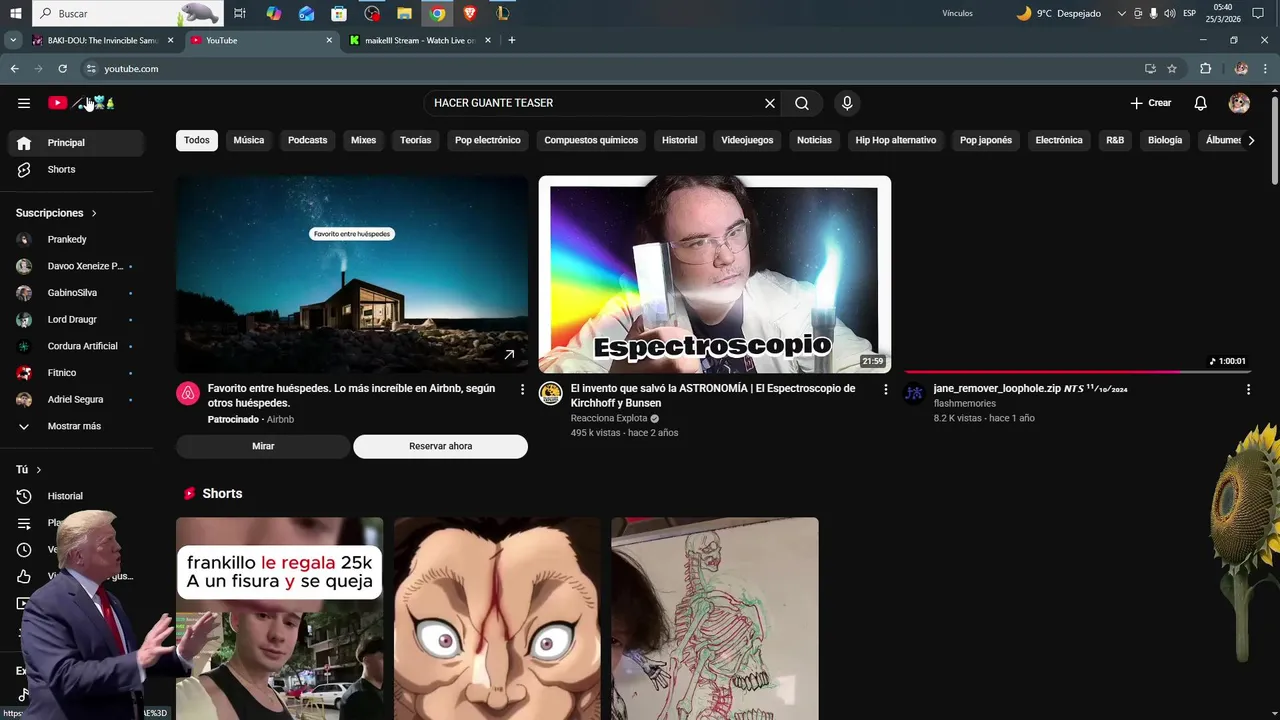
Task: Select the R&B filter chip
Action: 1115,140
